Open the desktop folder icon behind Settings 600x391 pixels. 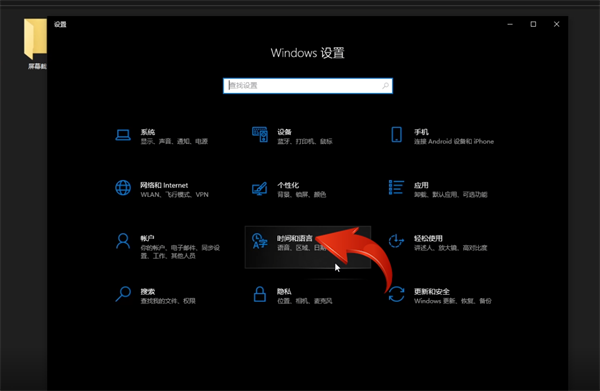36,39
